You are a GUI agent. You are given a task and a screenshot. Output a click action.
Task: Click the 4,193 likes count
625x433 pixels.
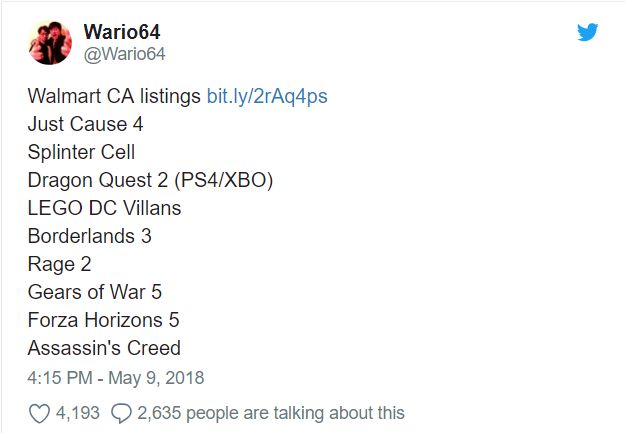[77, 412]
